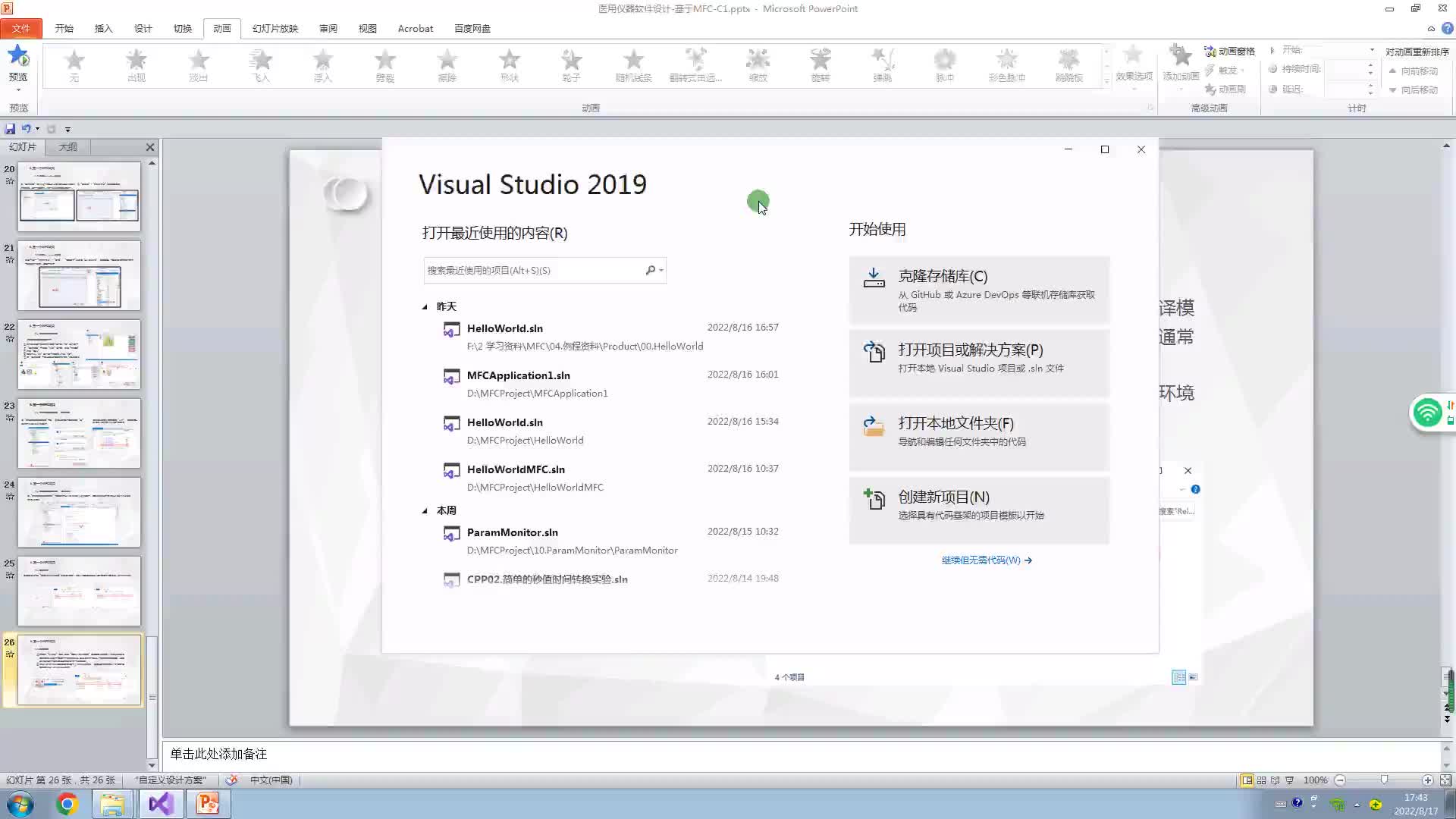Open recent MFCApplication1.sln
The height and width of the screenshot is (819, 1456).
(610, 384)
